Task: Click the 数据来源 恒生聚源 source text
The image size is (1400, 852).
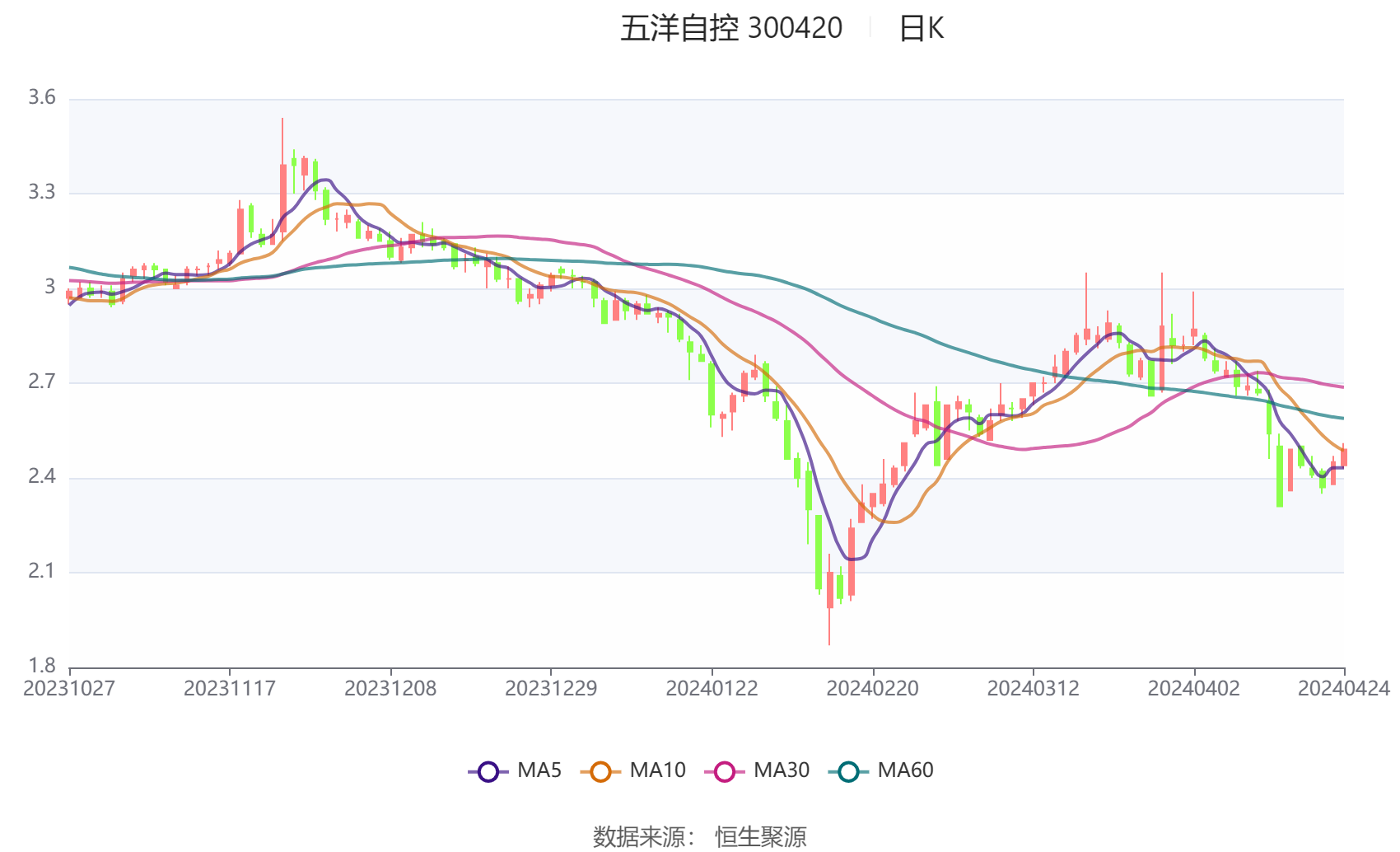Action: 700,837
